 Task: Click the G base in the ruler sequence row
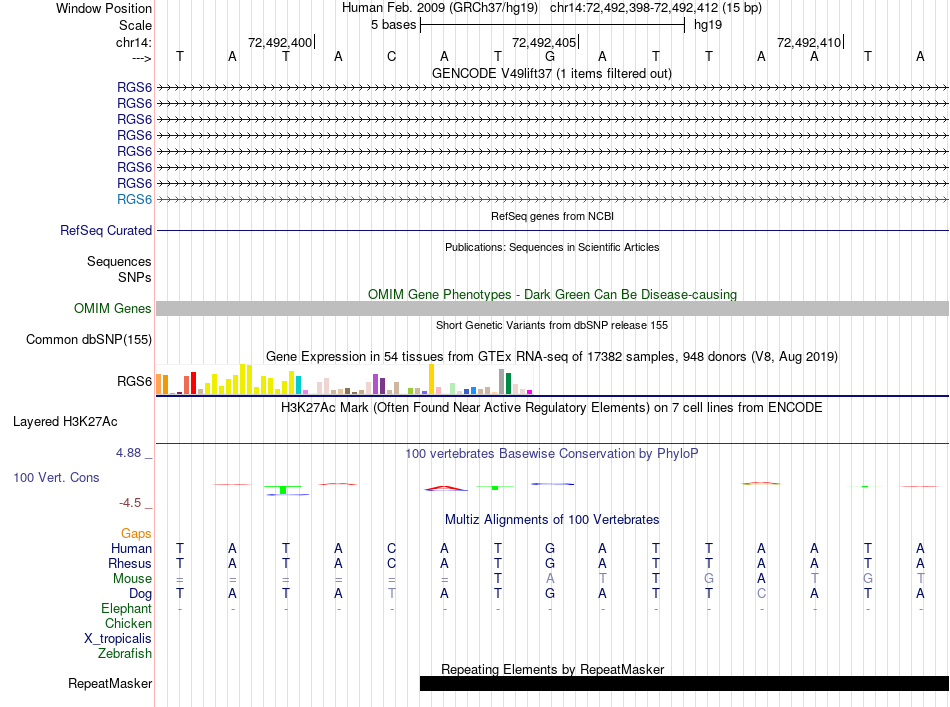[550, 56]
